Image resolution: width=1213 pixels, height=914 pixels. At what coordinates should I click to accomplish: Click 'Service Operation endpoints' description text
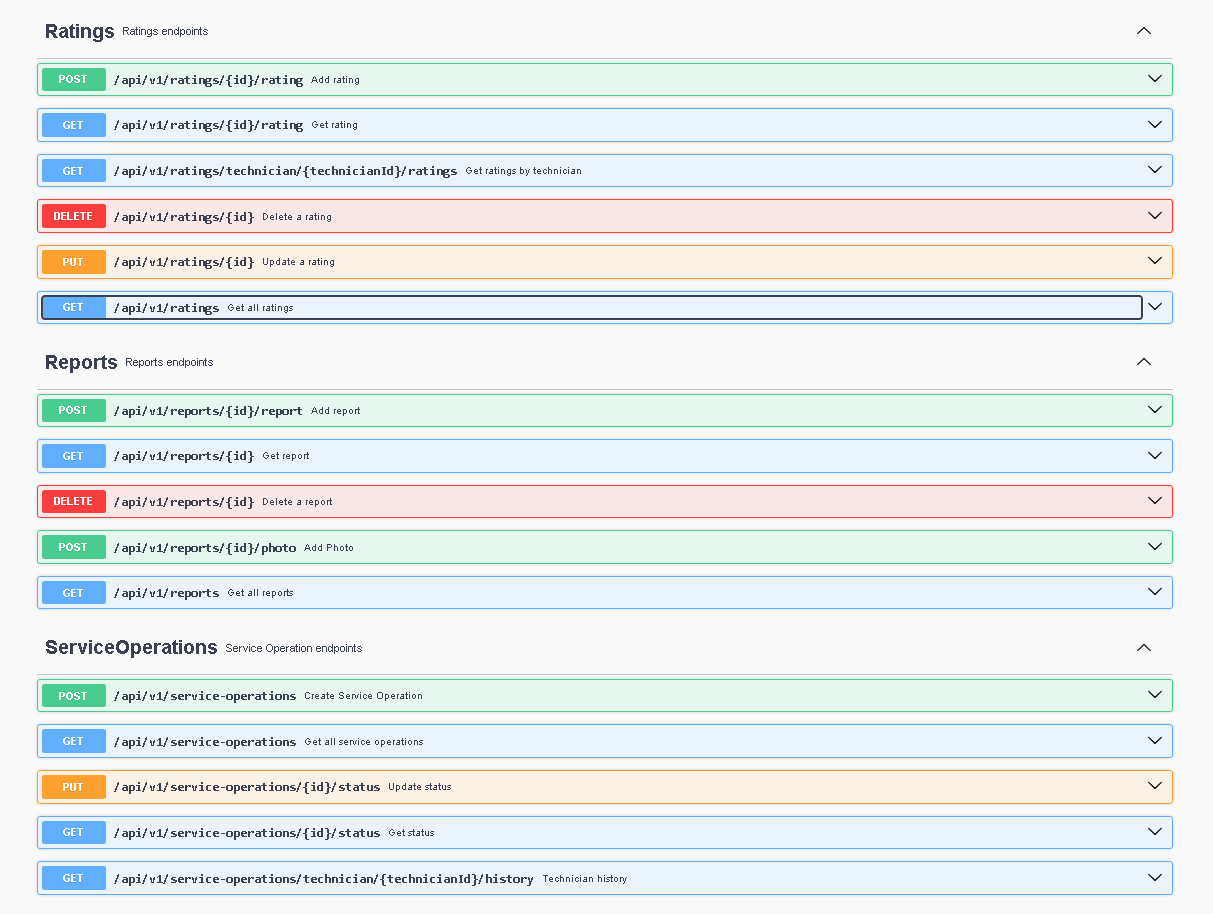[x=294, y=648]
